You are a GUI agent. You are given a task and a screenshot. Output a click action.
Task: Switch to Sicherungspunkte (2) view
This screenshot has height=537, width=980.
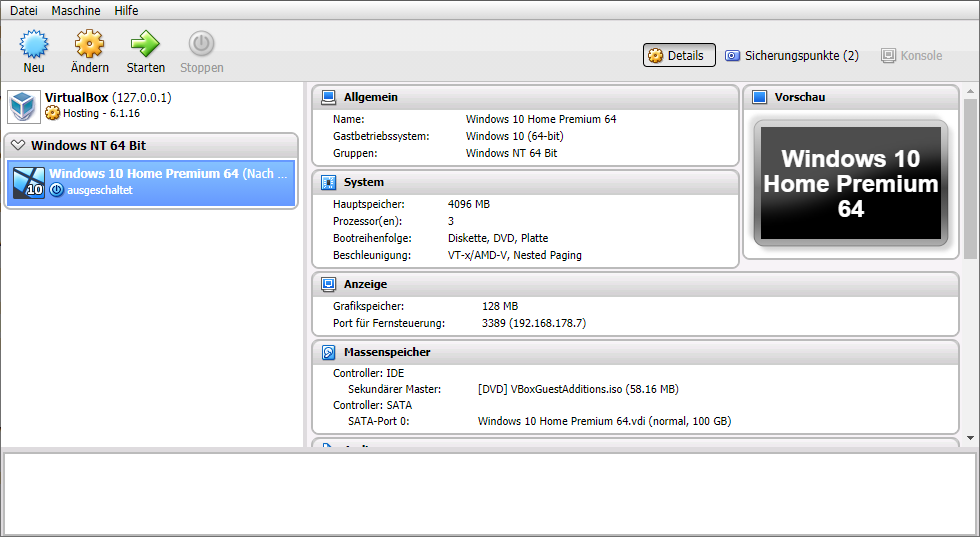791,56
